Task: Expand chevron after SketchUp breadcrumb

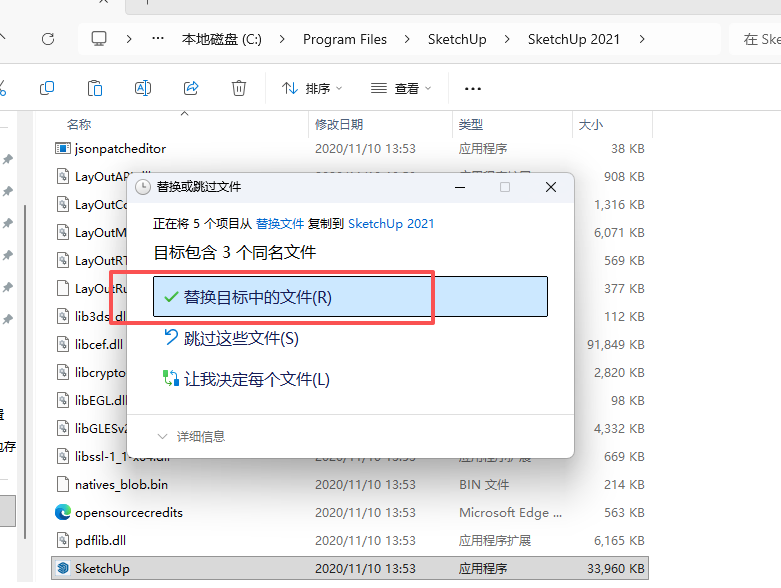Action: [507, 39]
